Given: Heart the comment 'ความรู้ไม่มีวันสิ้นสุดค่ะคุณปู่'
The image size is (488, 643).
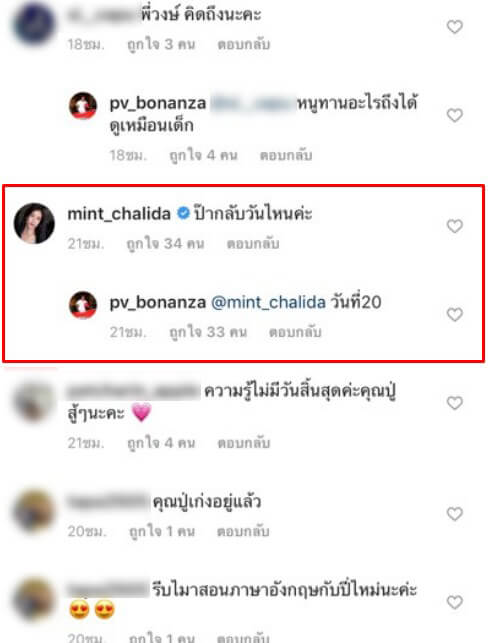Looking at the screenshot, I should (x=454, y=403).
